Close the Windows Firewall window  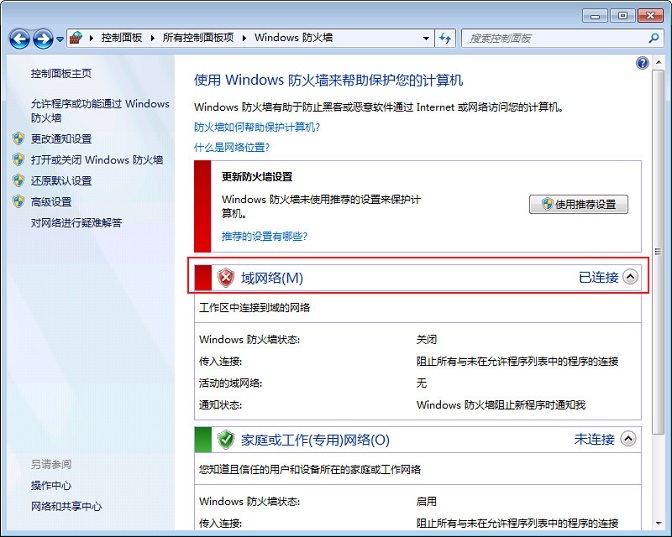click(651, 16)
